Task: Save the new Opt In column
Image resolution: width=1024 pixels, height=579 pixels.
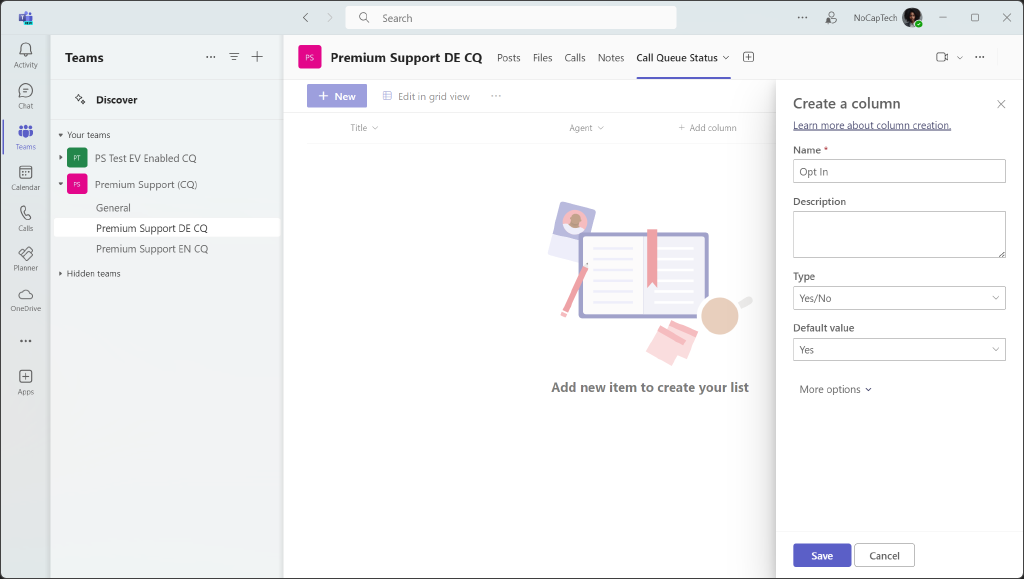Action: [x=821, y=555]
